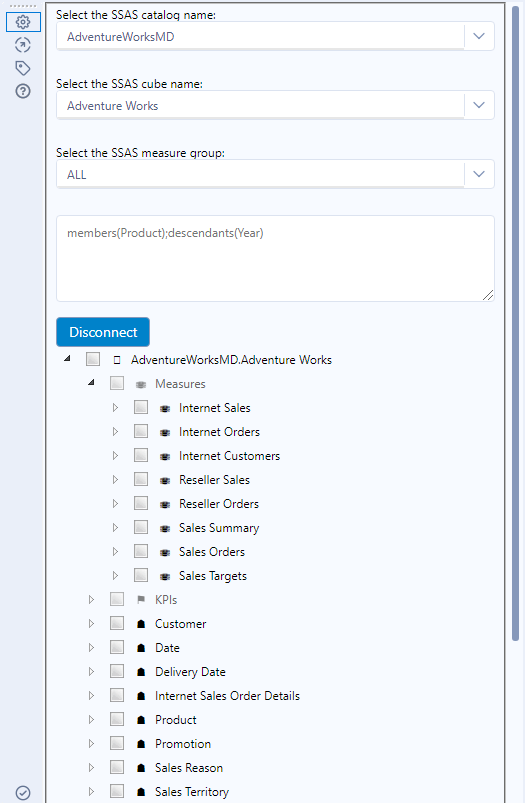The image size is (525, 803).
Task: Select the Internet Customers tree row
Action: (229, 456)
